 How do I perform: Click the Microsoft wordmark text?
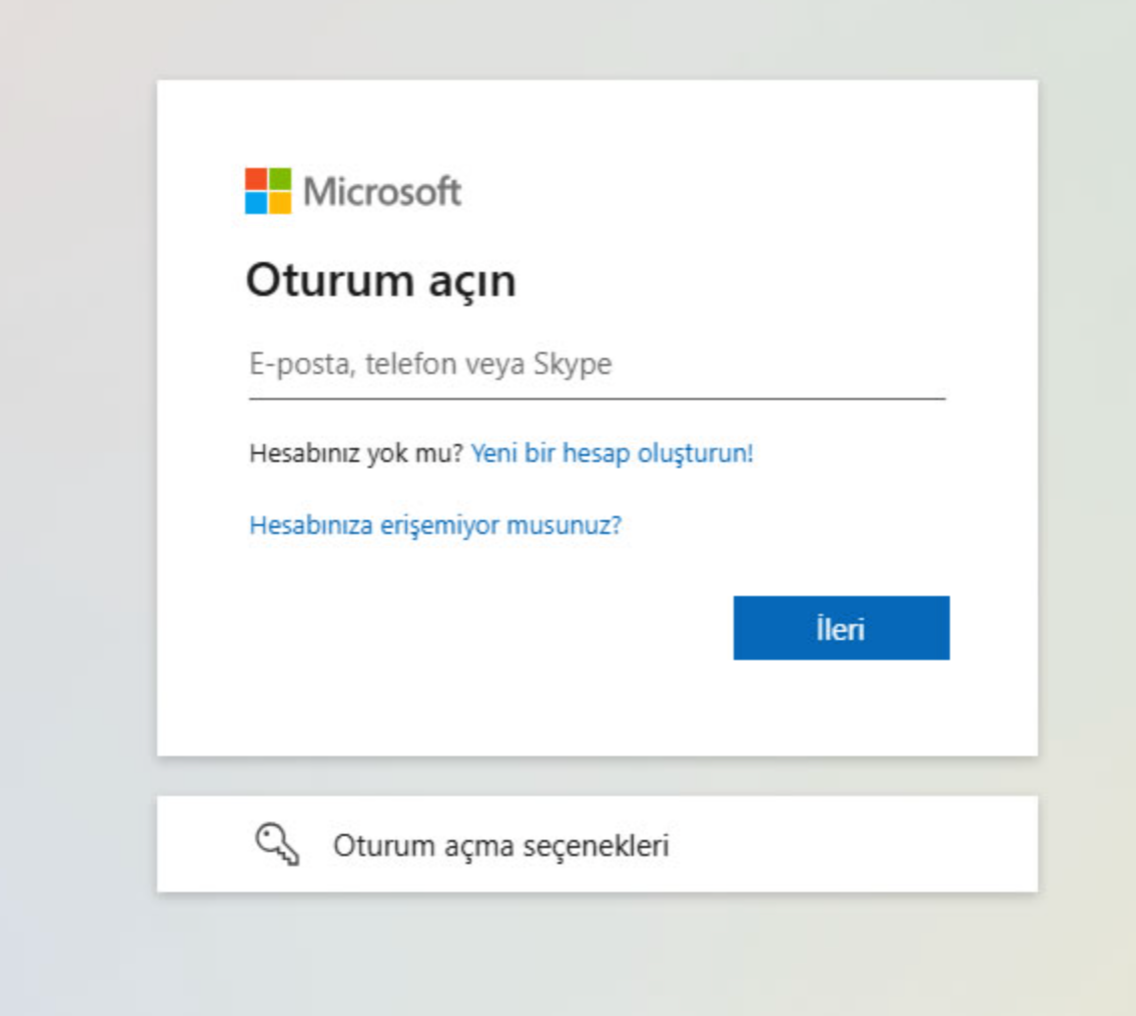coord(382,190)
